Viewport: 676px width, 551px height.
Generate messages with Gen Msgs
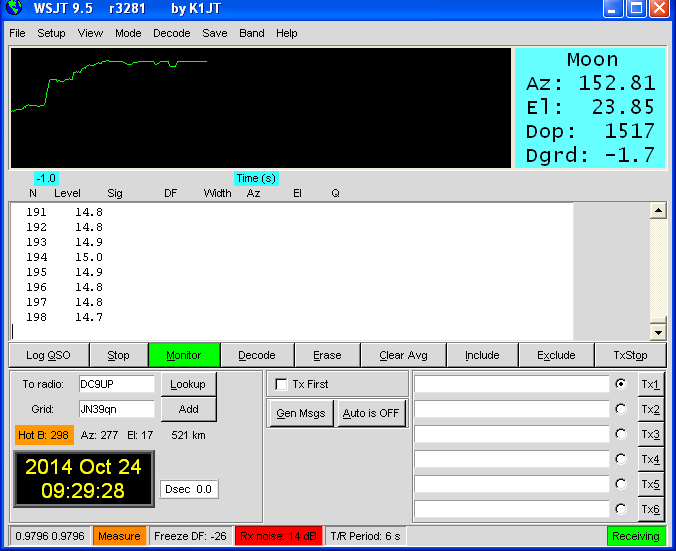300,413
